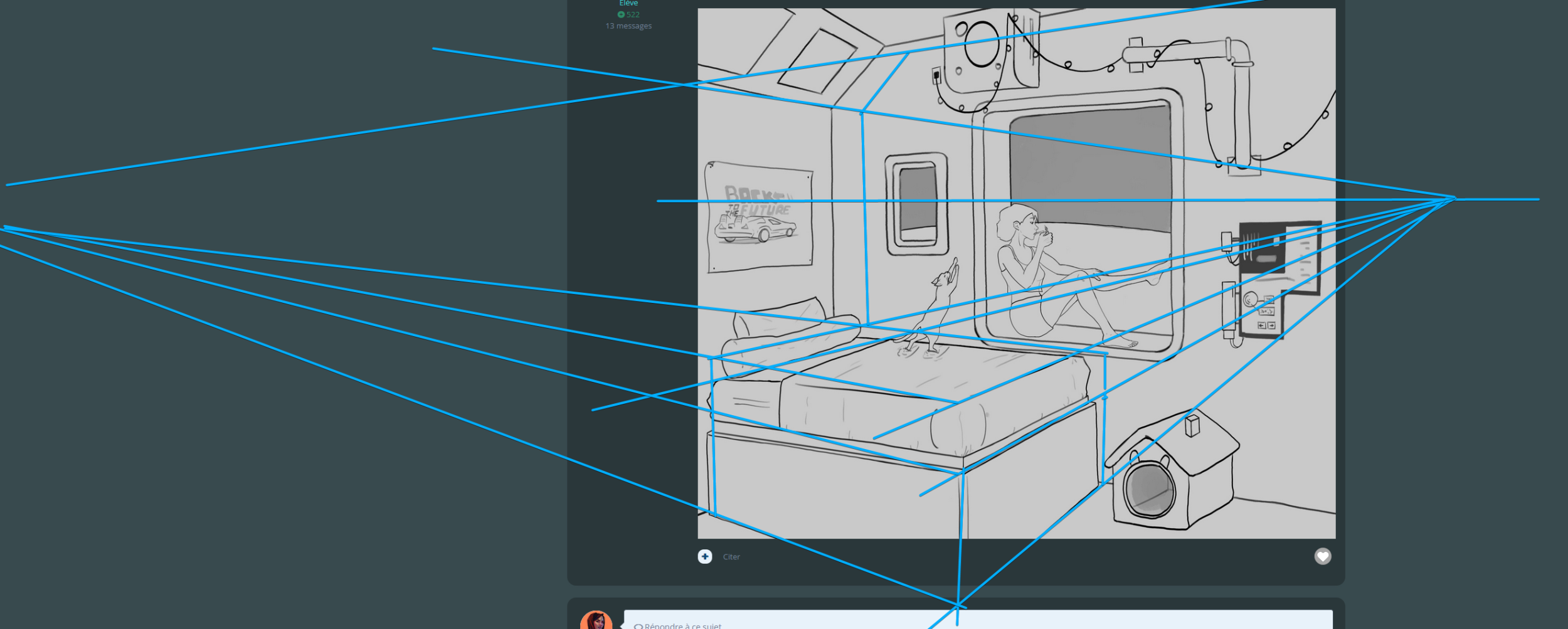Open the author's 13 messages link

628,26
